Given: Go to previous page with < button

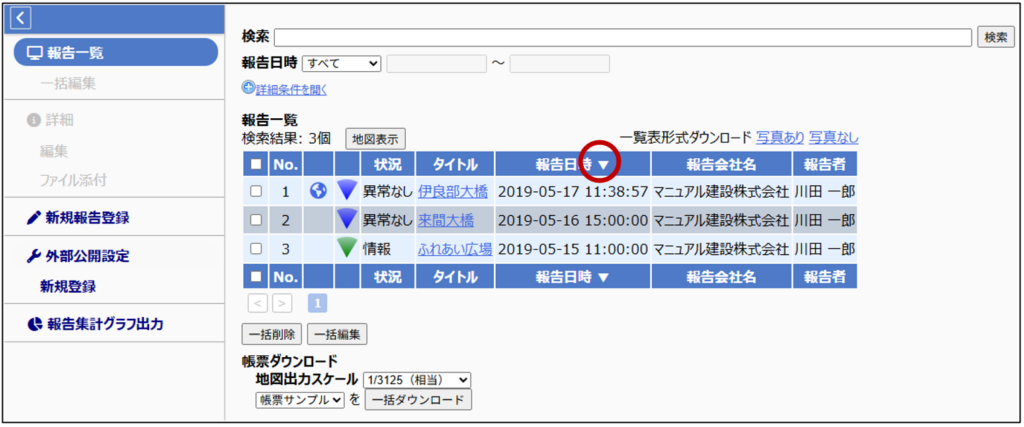Looking at the screenshot, I should (x=258, y=304).
